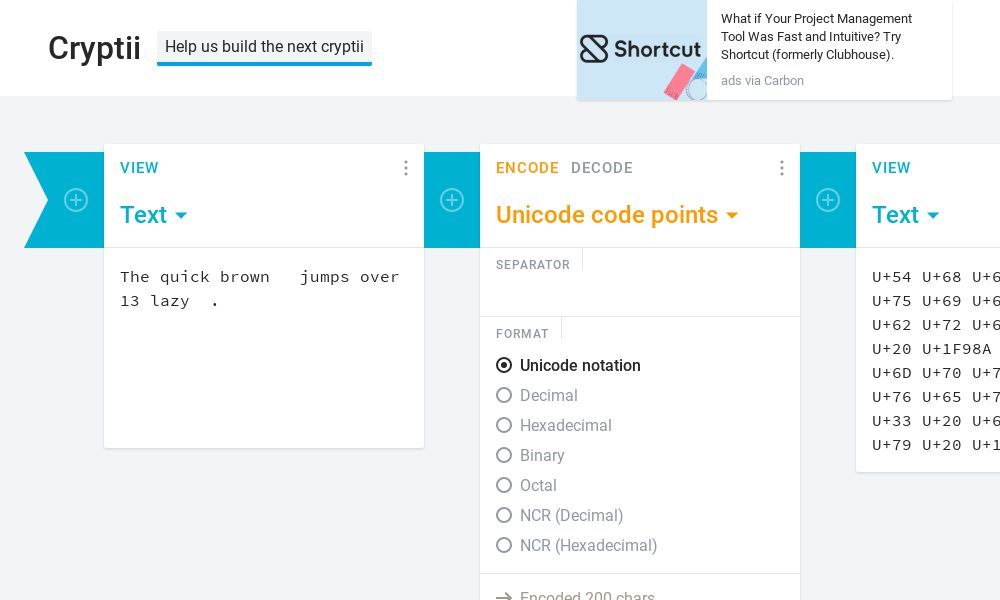Select the Encode tab
1000x600 pixels.
pos(527,168)
